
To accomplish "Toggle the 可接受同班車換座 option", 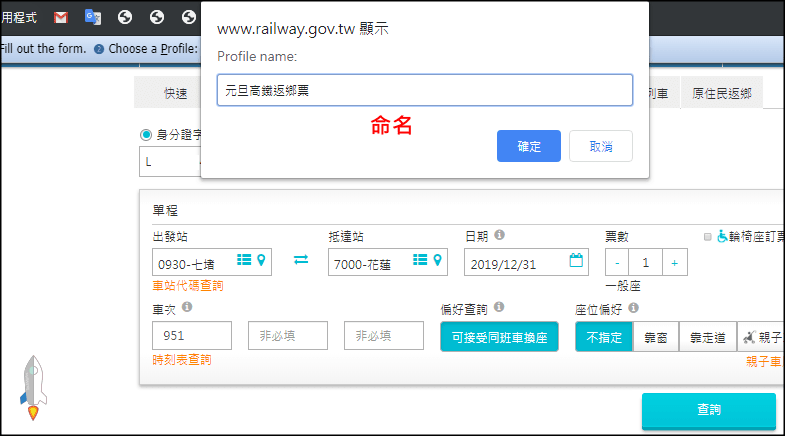I will pos(498,337).
